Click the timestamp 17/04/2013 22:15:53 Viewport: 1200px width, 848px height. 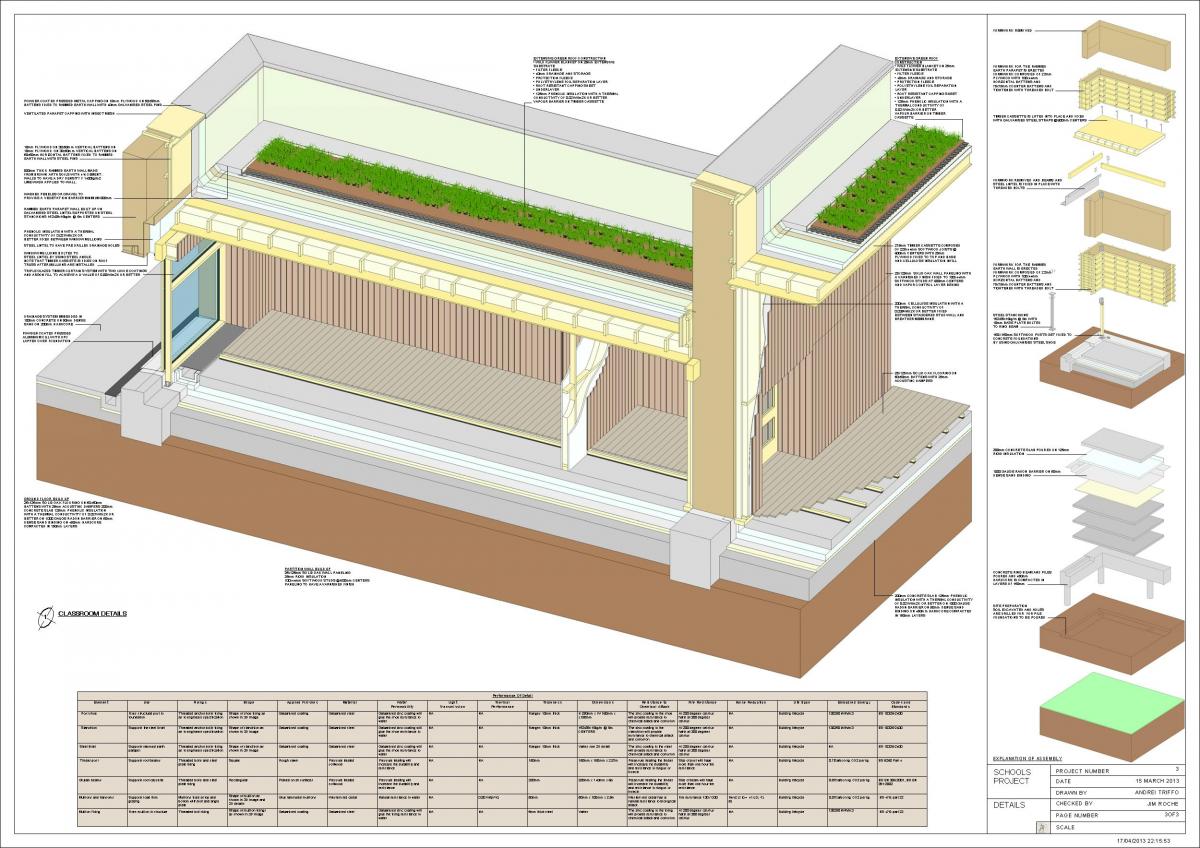coord(1144,840)
